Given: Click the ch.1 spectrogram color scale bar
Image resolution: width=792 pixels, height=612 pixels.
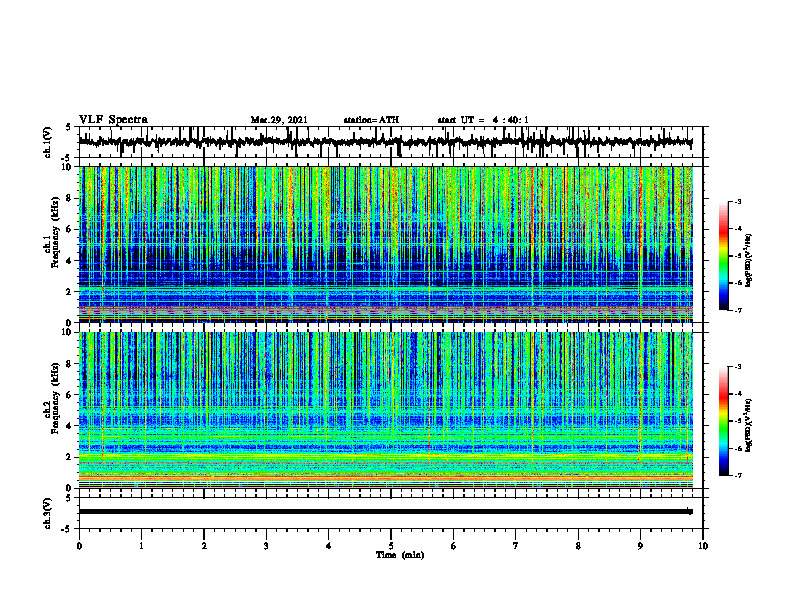Looking at the screenshot, I should pyautogui.click(x=724, y=256).
